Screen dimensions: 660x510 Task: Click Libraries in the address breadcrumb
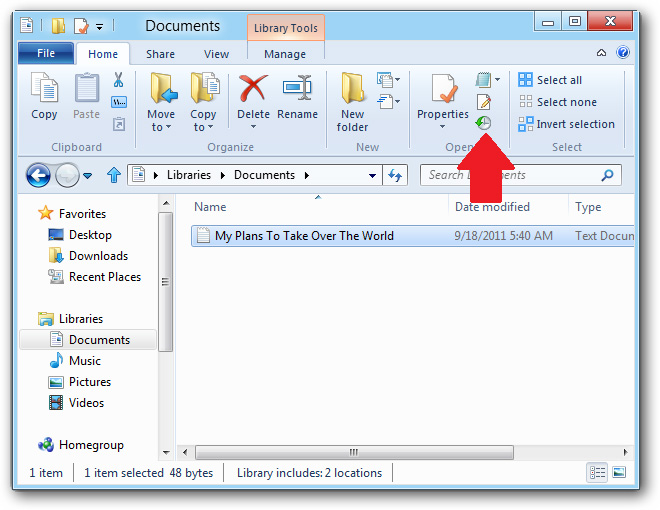pyautogui.click(x=189, y=175)
